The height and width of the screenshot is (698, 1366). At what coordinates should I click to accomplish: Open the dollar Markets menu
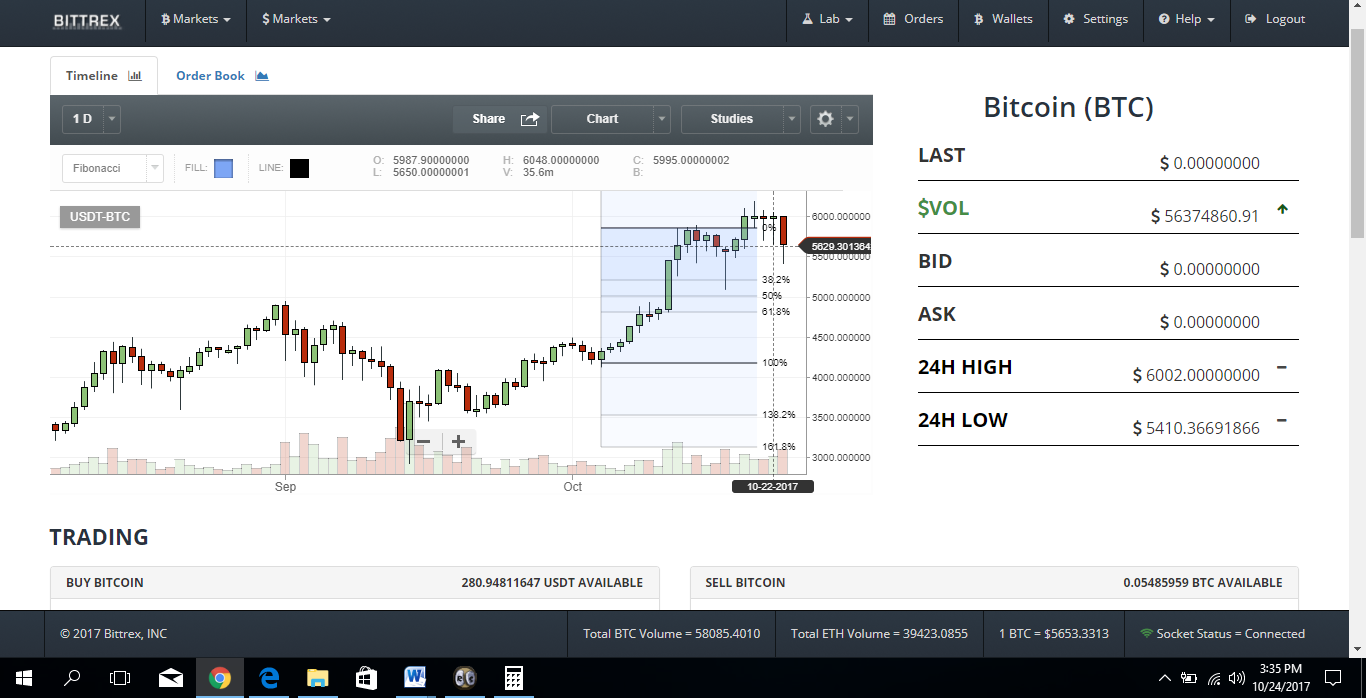pos(295,19)
